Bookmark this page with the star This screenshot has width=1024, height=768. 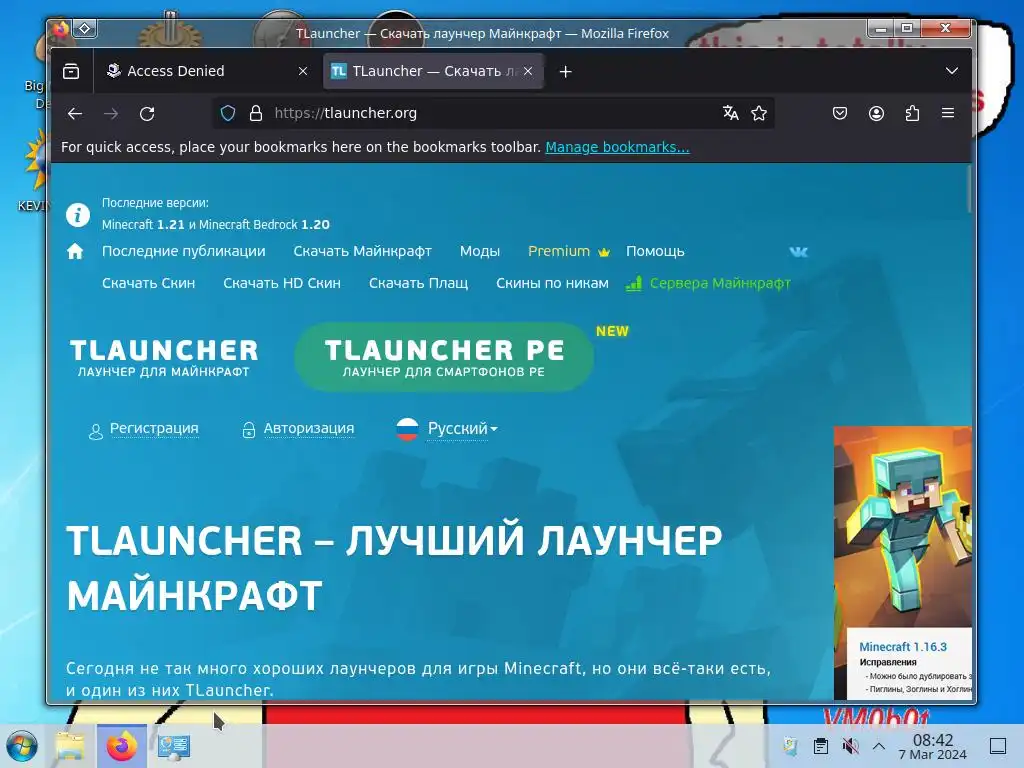tap(759, 113)
